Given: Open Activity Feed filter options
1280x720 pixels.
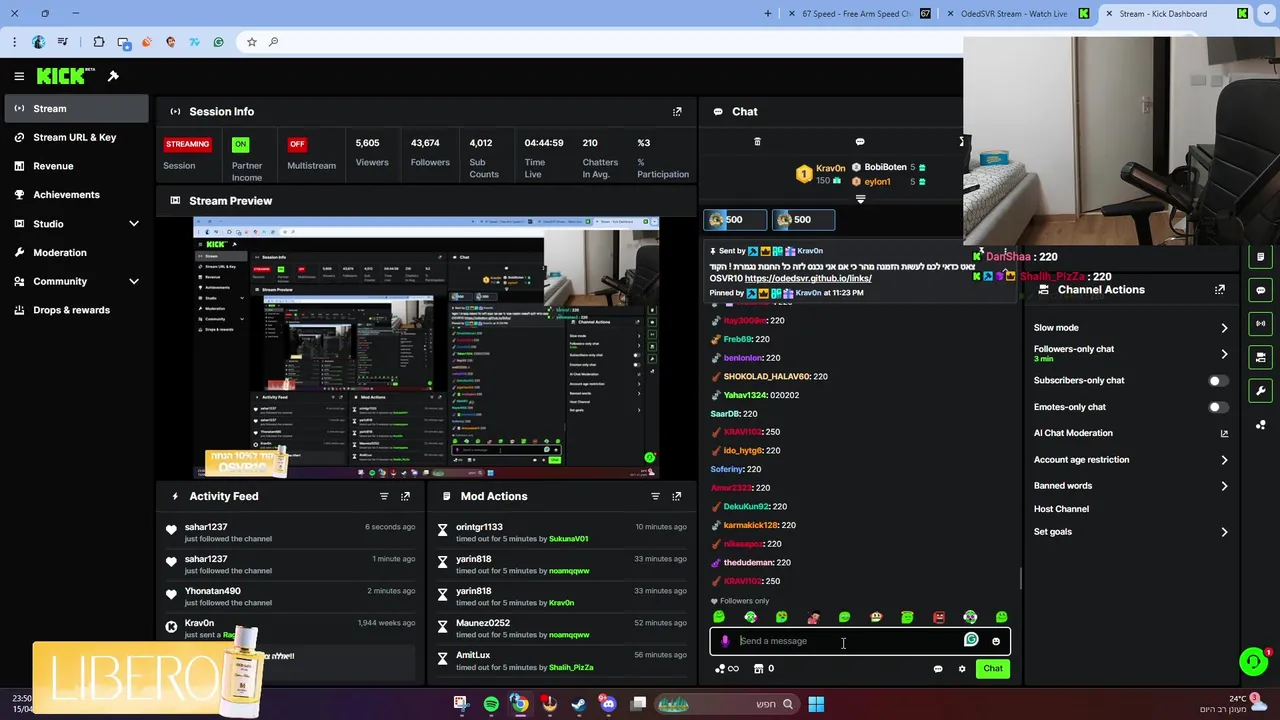Looking at the screenshot, I should (x=384, y=496).
